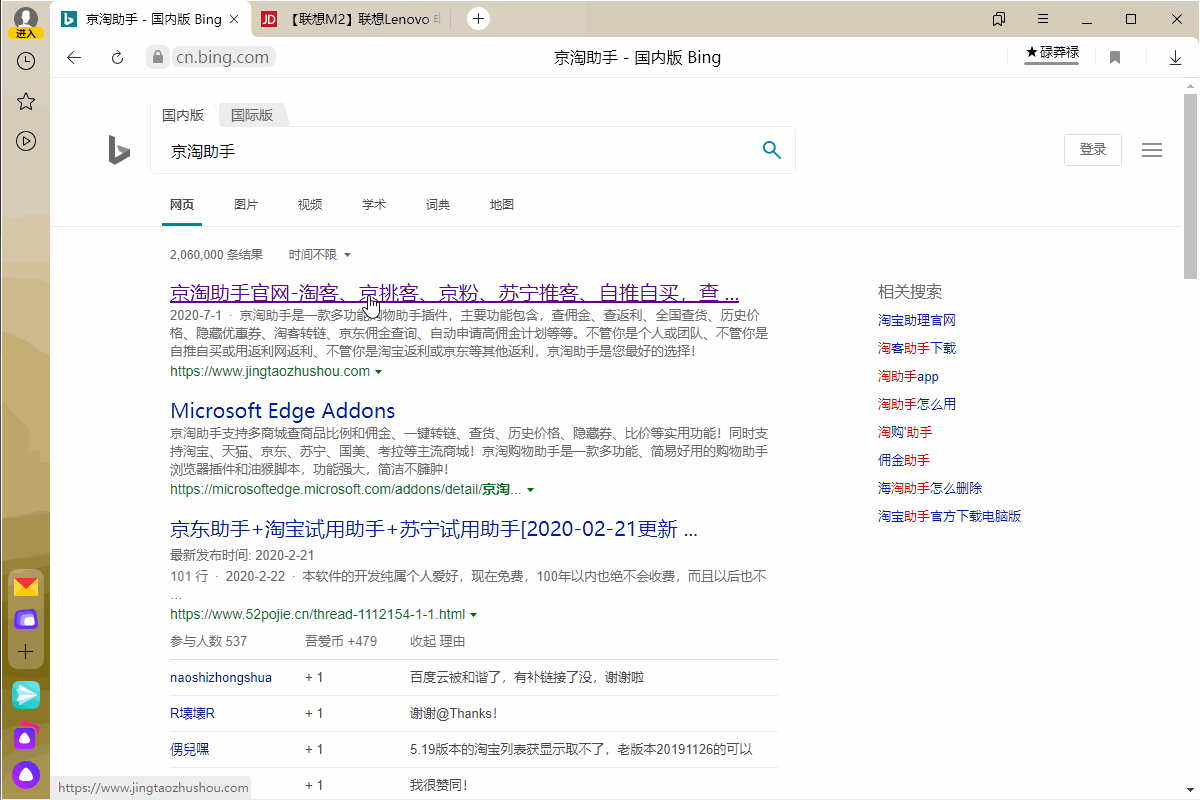Open related search 海淘助手怎么删除
This screenshot has height=800, width=1200.
pyautogui.click(x=930, y=489)
